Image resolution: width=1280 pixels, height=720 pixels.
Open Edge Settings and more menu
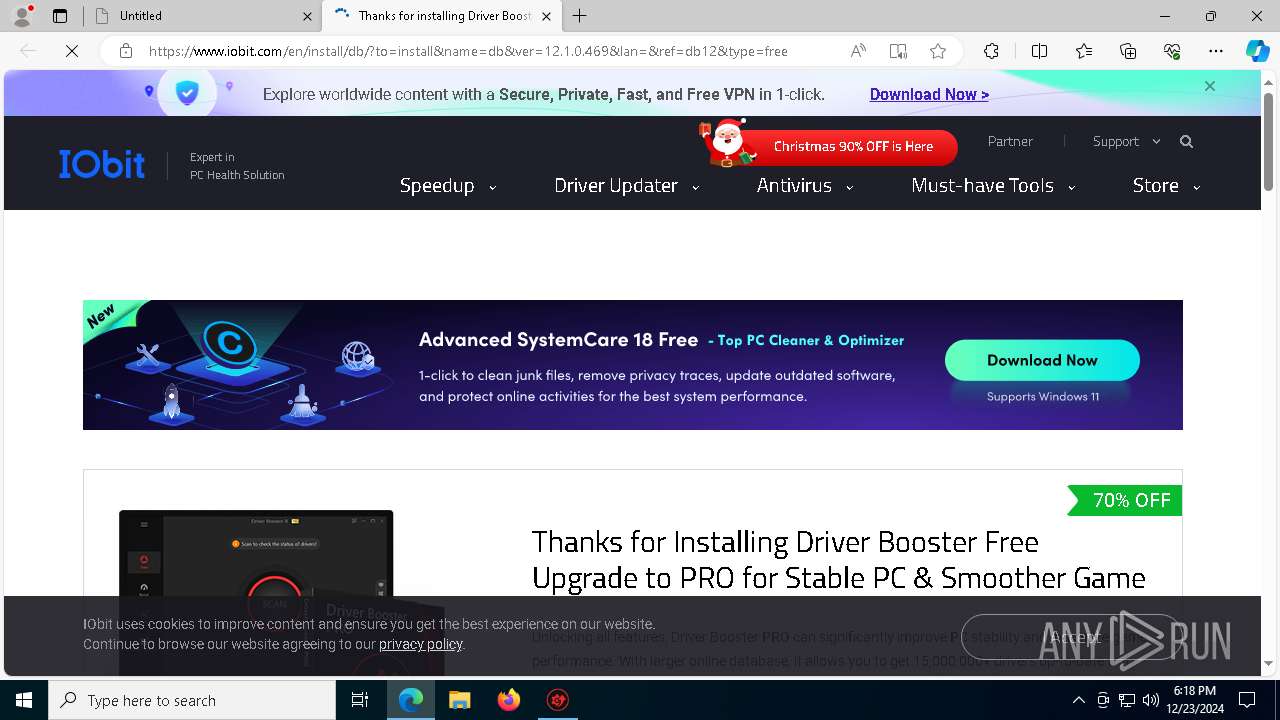[1216, 51]
